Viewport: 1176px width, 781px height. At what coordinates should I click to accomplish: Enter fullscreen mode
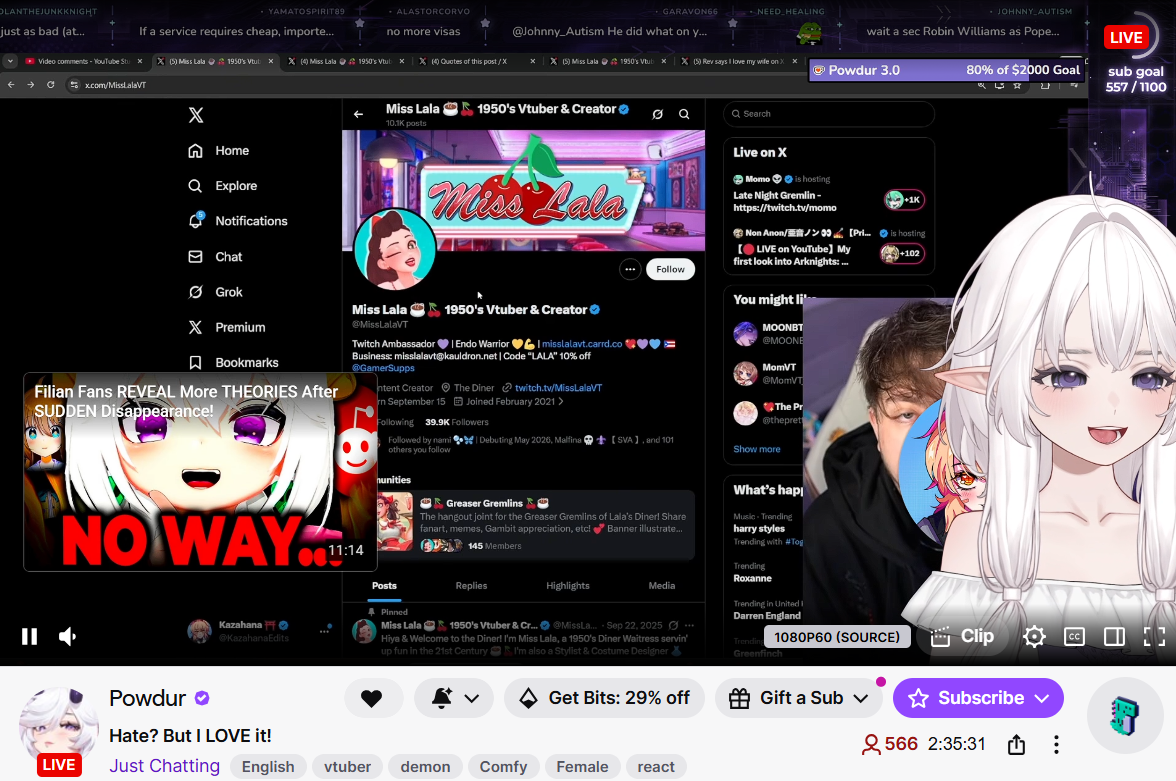coord(1154,637)
